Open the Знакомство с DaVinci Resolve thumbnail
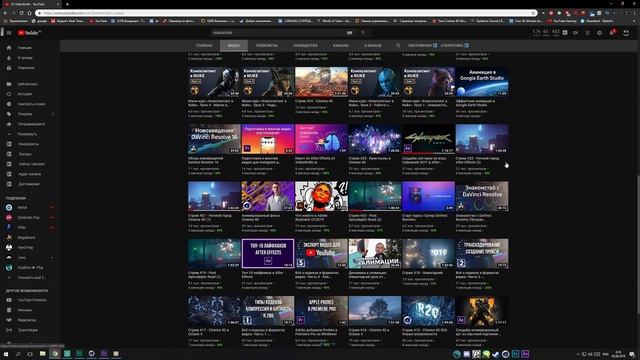Image resolution: width=640 pixels, height=360 pixels. pos(482,196)
